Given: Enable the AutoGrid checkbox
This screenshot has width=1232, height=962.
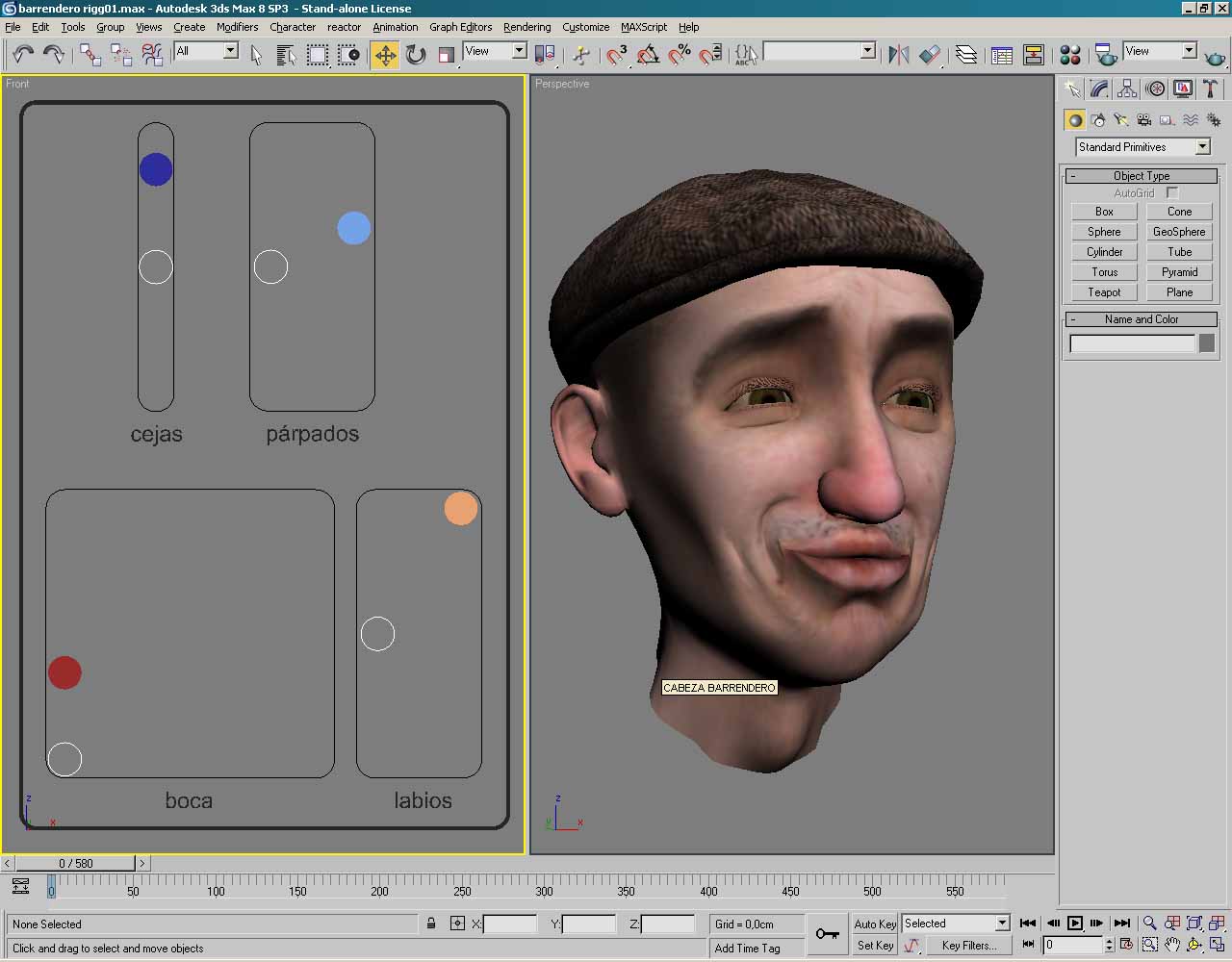Looking at the screenshot, I should 1172,193.
